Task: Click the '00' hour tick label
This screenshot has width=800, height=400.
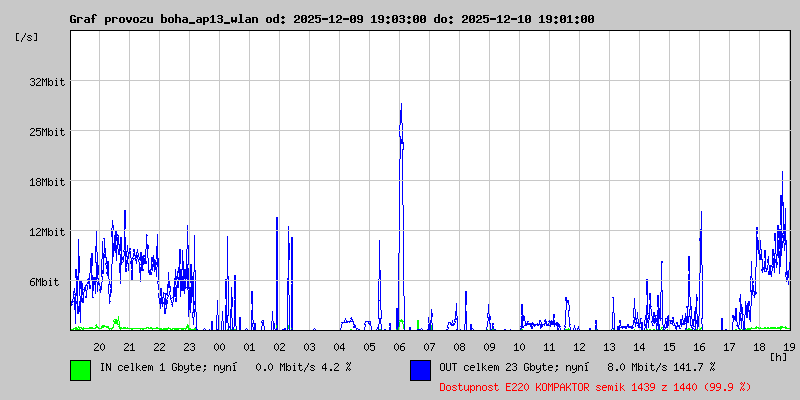Action: (x=219, y=347)
